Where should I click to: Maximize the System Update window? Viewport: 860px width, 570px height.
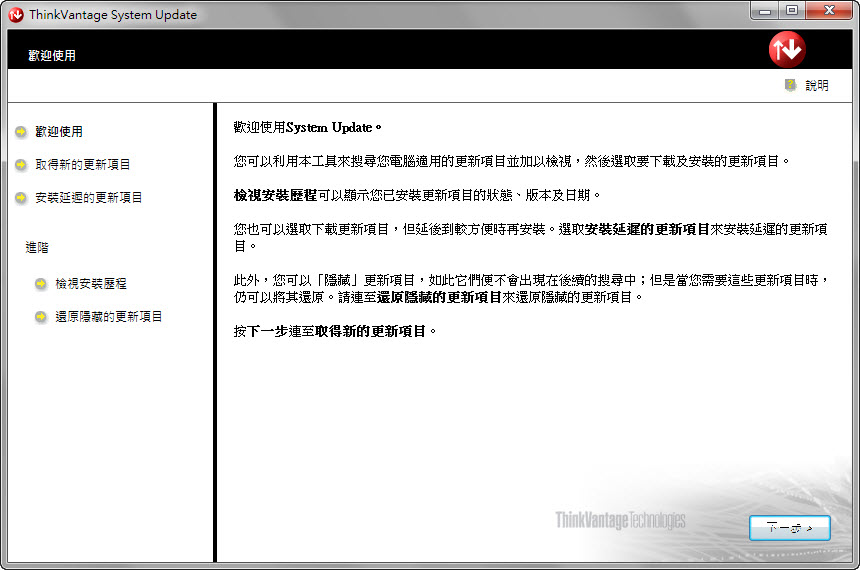coord(792,10)
